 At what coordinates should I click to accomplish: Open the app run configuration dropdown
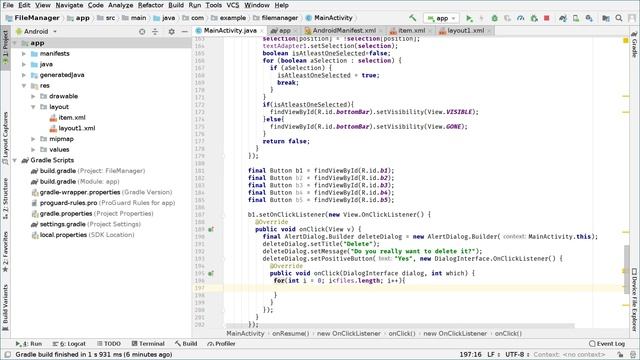441,18
